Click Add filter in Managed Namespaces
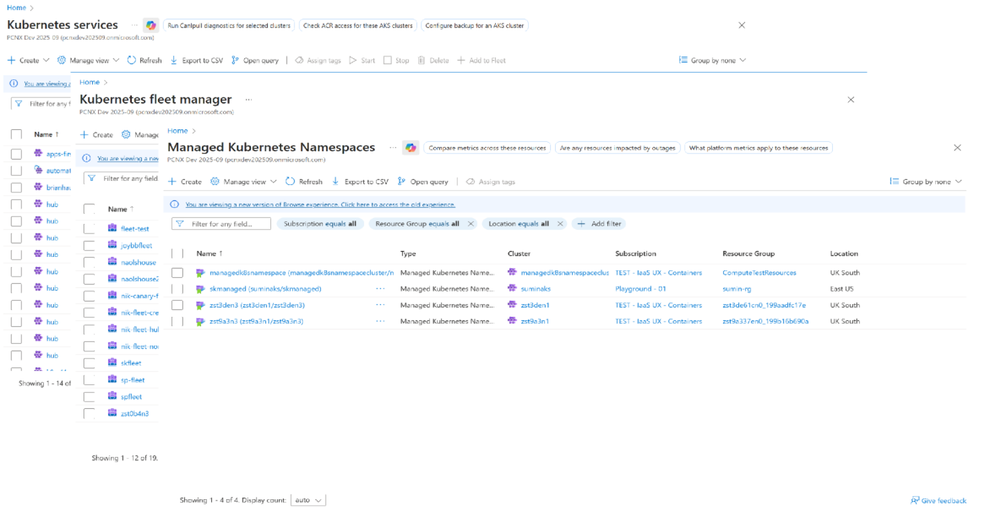Screen dimensions: 999x520 coord(599,224)
